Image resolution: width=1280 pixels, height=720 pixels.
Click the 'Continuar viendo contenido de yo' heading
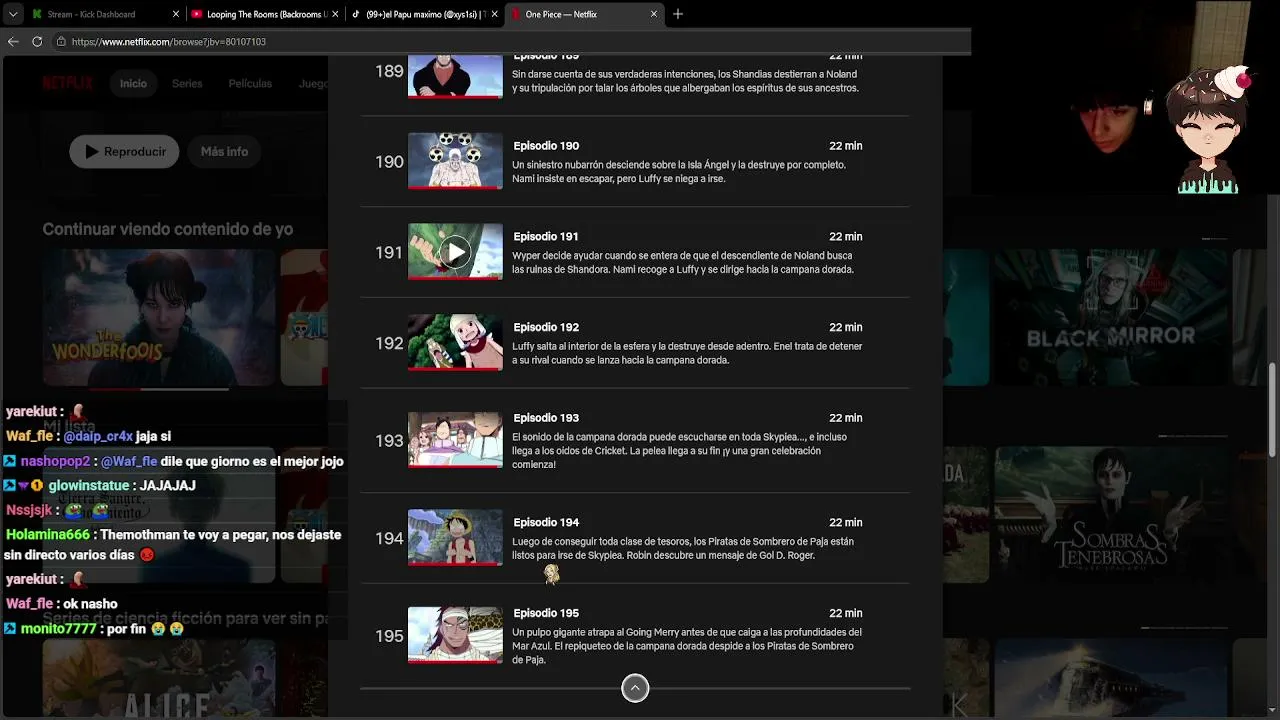coord(168,229)
